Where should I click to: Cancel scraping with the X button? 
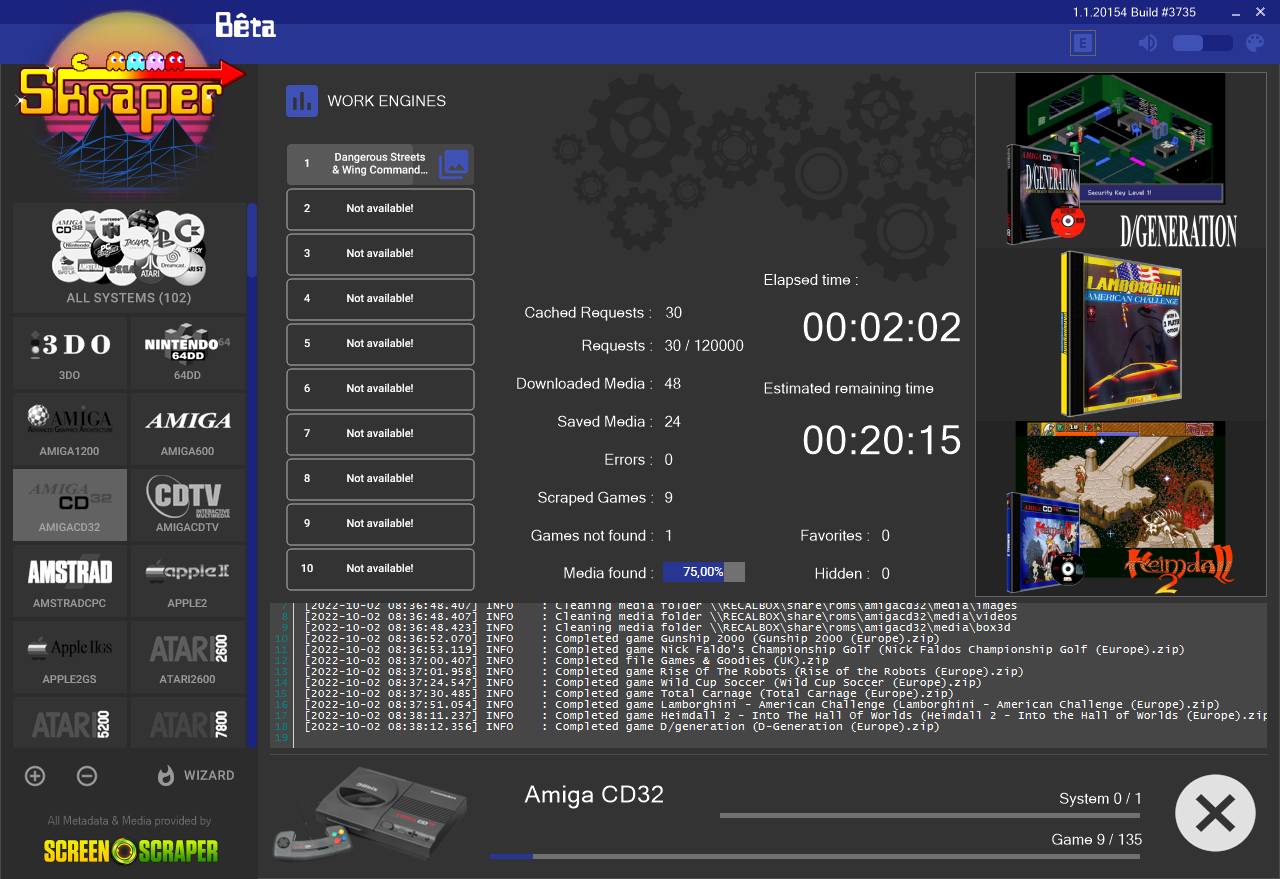click(1215, 813)
